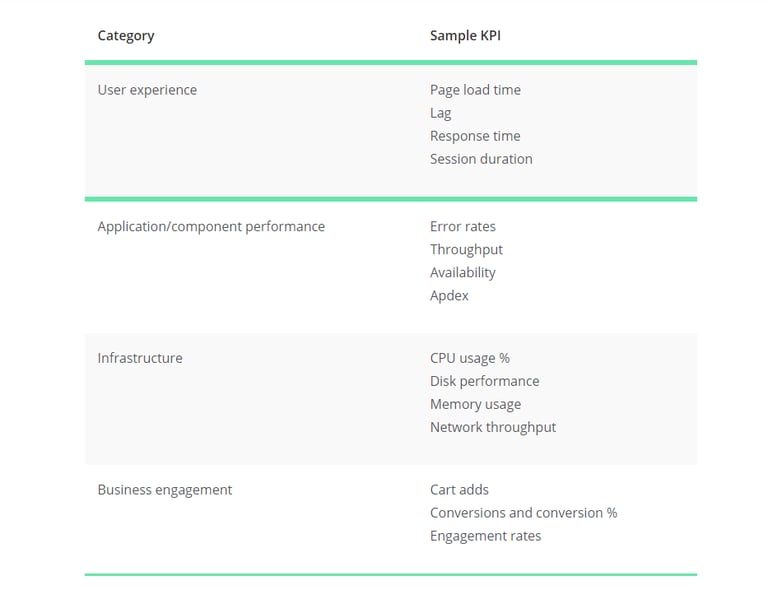Click the Cart adds entry
The width and height of the screenshot is (768, 599).
pos(459,490)
